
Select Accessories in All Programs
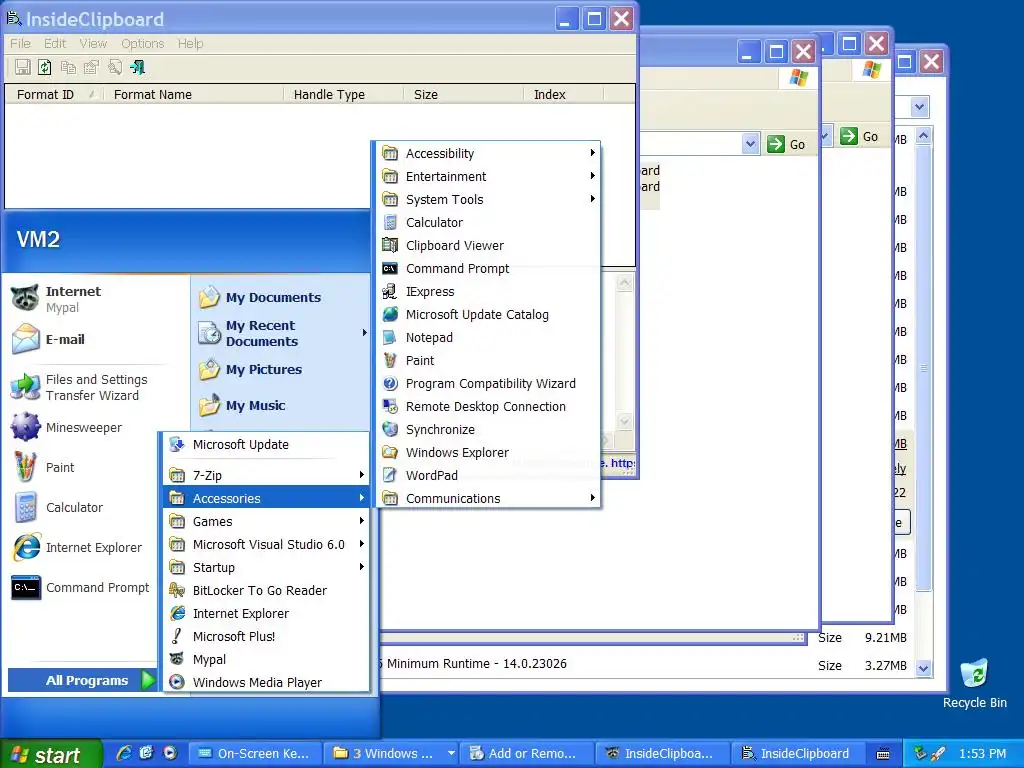(x=266, y=498)
